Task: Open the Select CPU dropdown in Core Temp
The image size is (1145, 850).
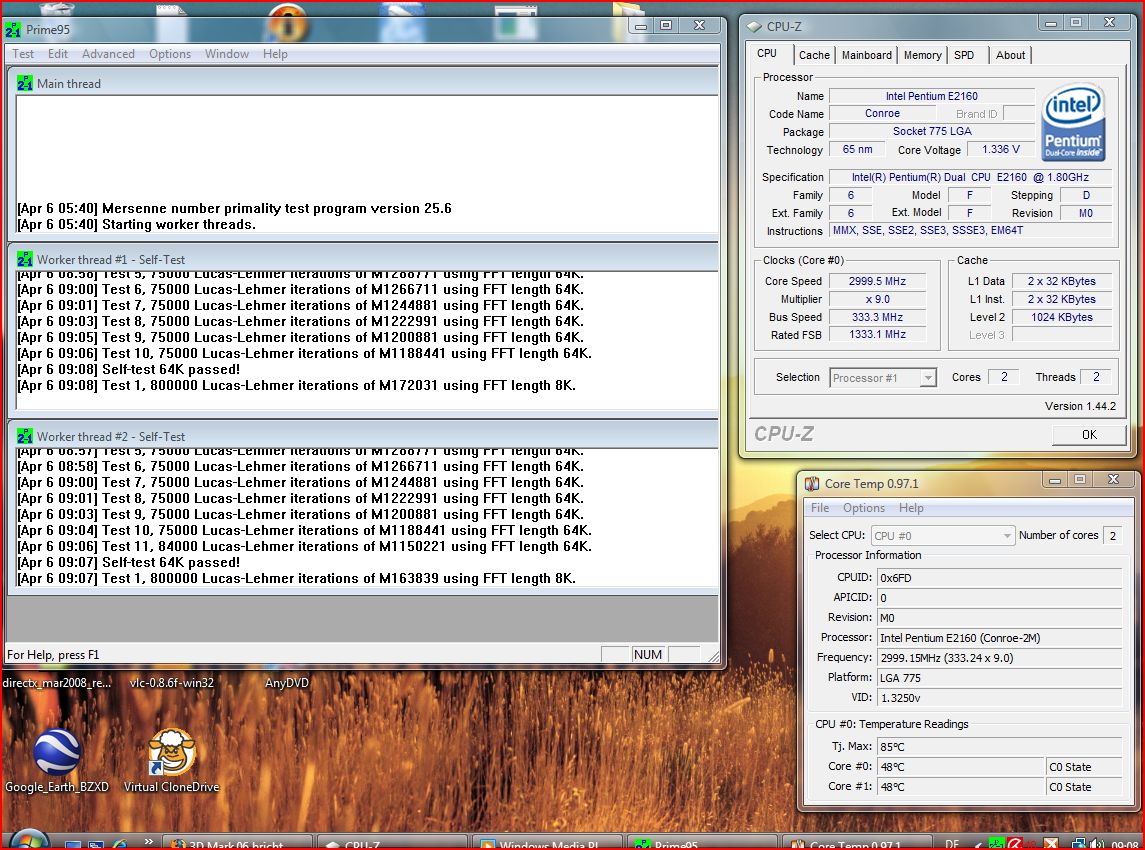Action: click(943, 535)
